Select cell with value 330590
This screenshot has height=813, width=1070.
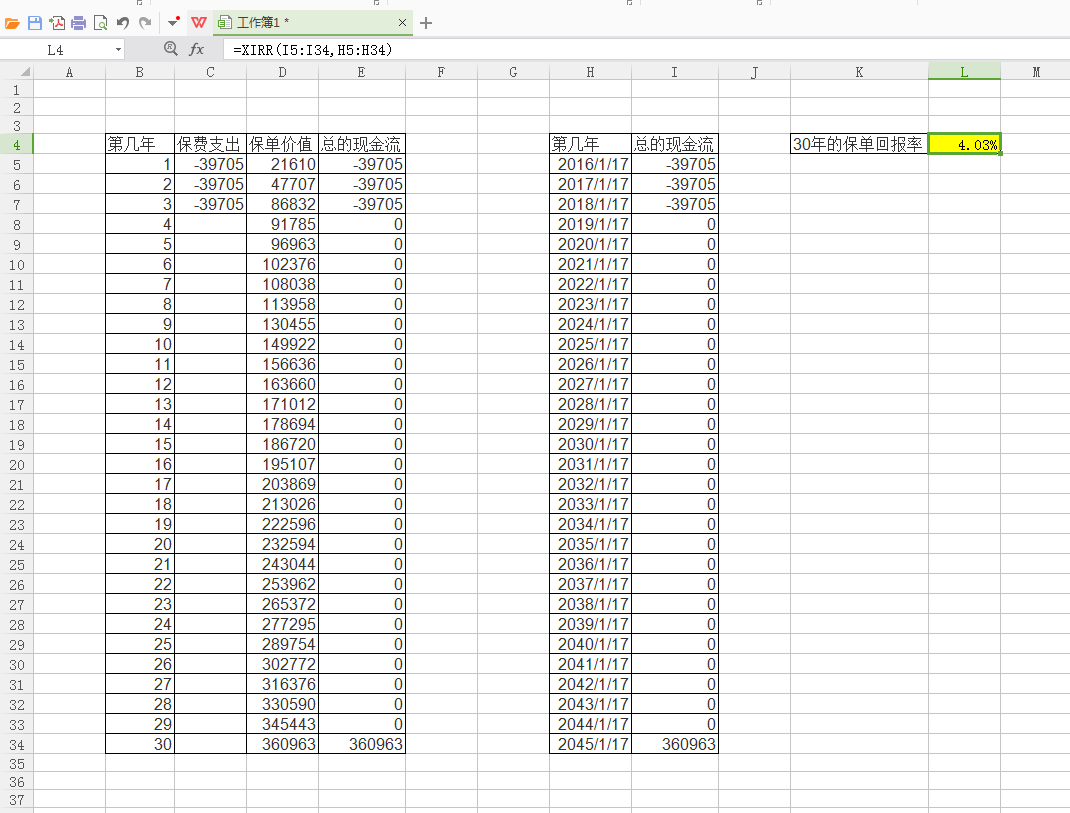point(283,704)
